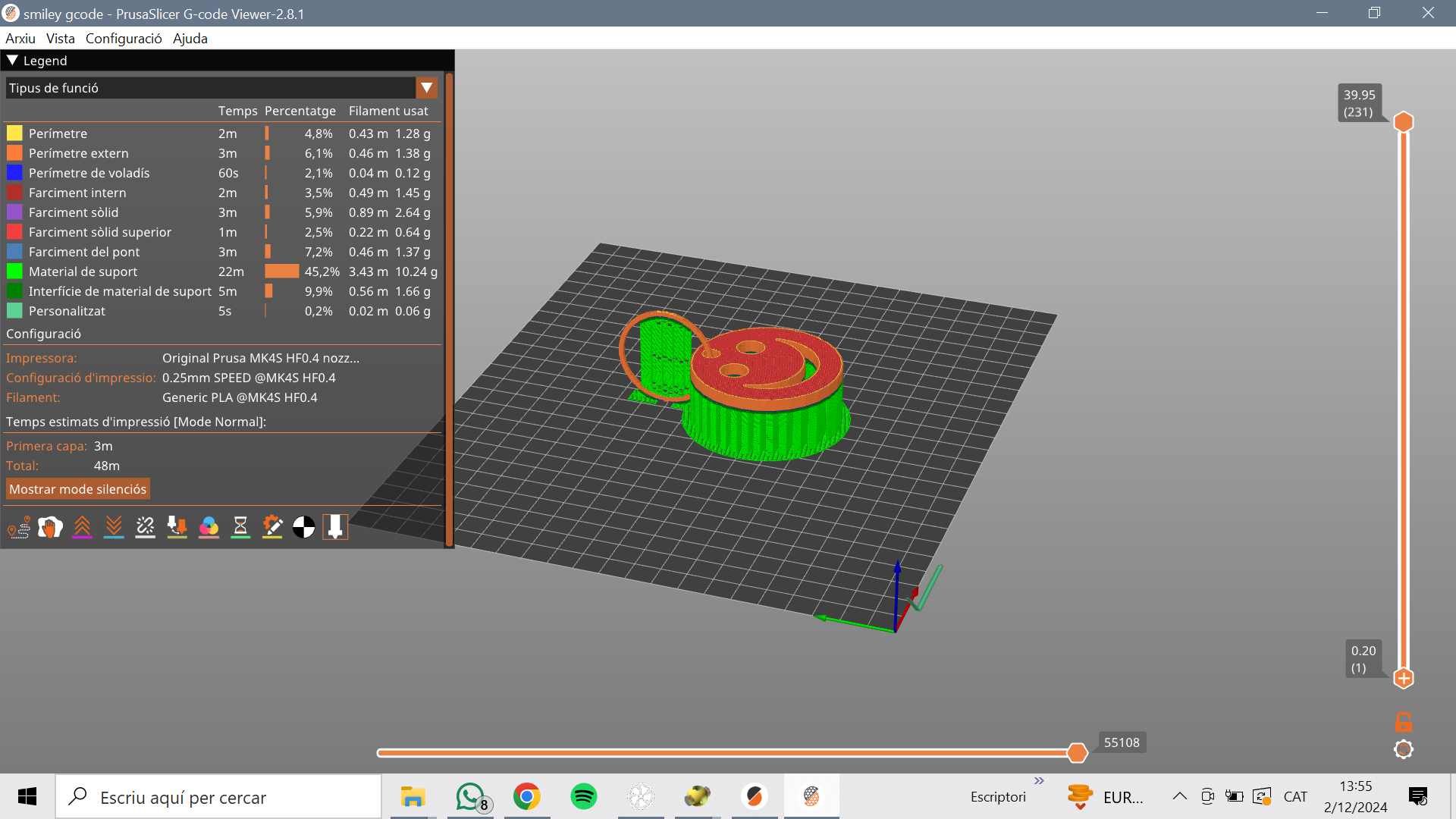The height and width of the screenshot is (819, 1456).
Task: Click the legend panel vertical scrollbar
Action: point(449,309)
